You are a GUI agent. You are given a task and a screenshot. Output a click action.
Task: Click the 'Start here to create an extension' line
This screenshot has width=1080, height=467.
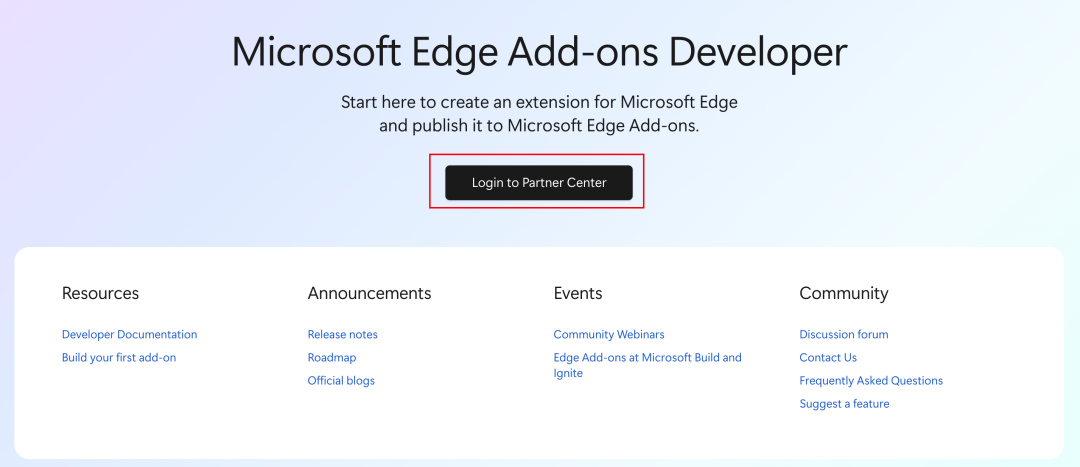tap(539, 102)
